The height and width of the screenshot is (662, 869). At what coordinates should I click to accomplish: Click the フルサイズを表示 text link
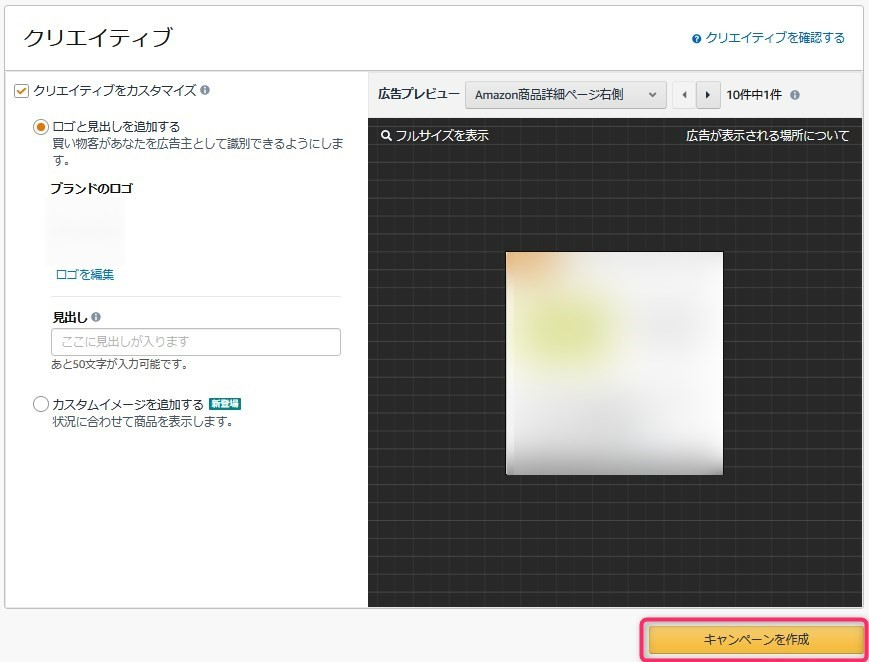(442, 135)
